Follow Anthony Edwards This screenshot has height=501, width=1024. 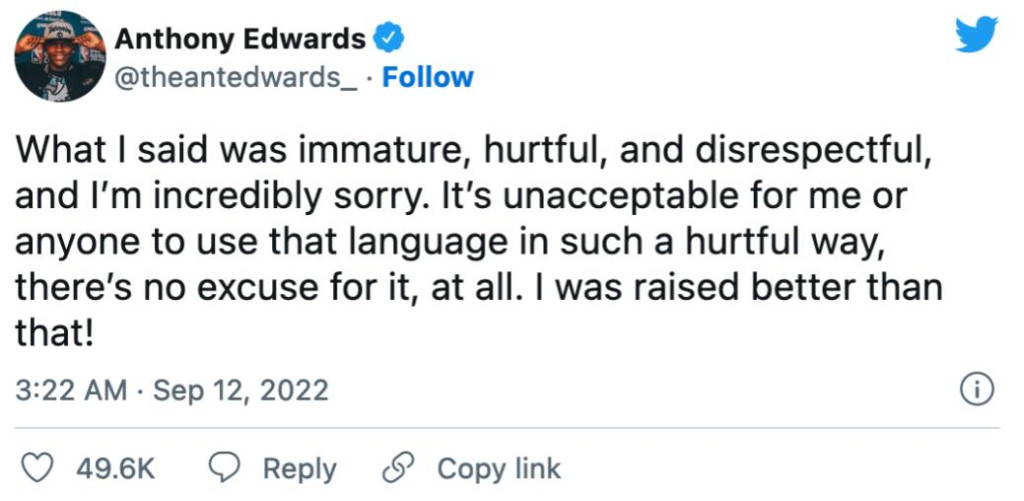coord(428,78)
